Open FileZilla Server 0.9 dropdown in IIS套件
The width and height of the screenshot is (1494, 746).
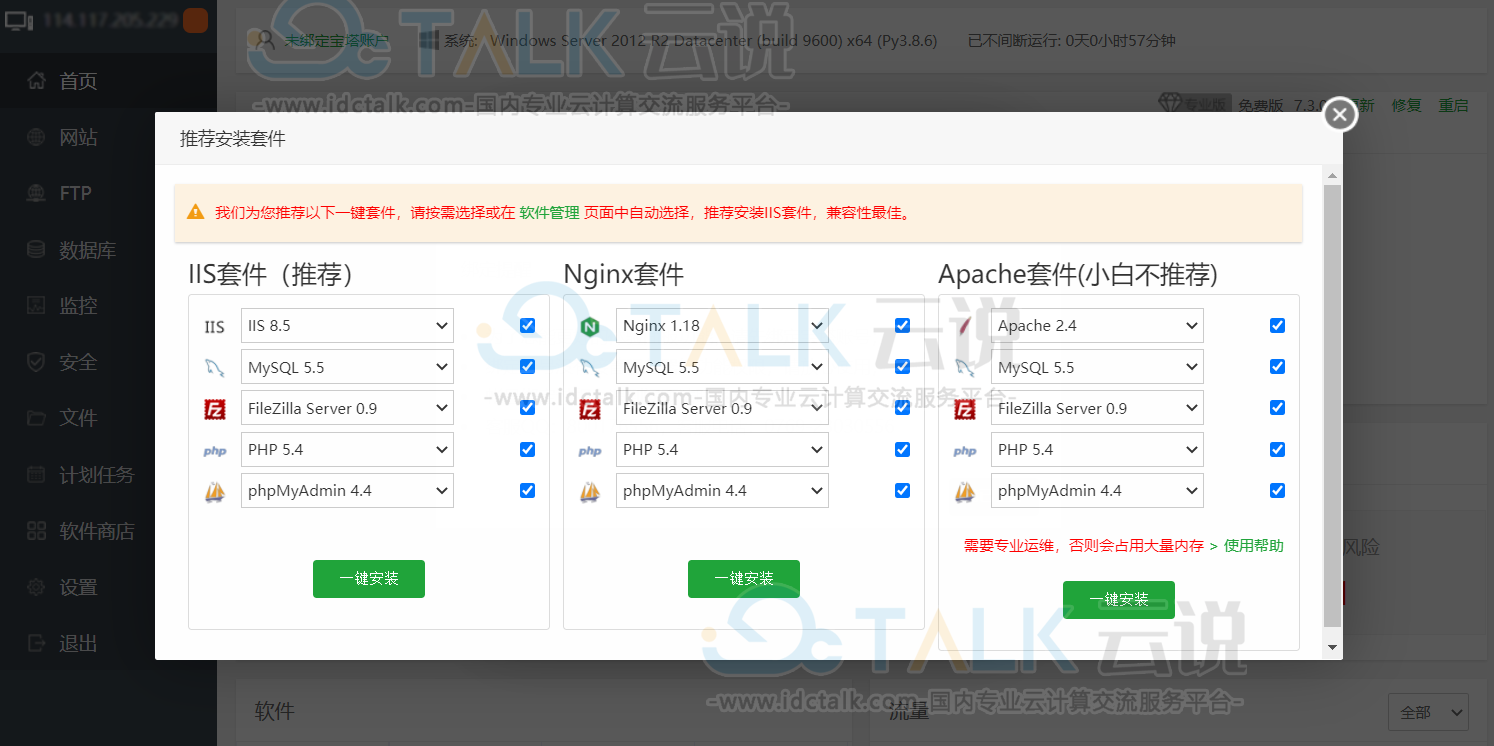(x=347, y=408)
